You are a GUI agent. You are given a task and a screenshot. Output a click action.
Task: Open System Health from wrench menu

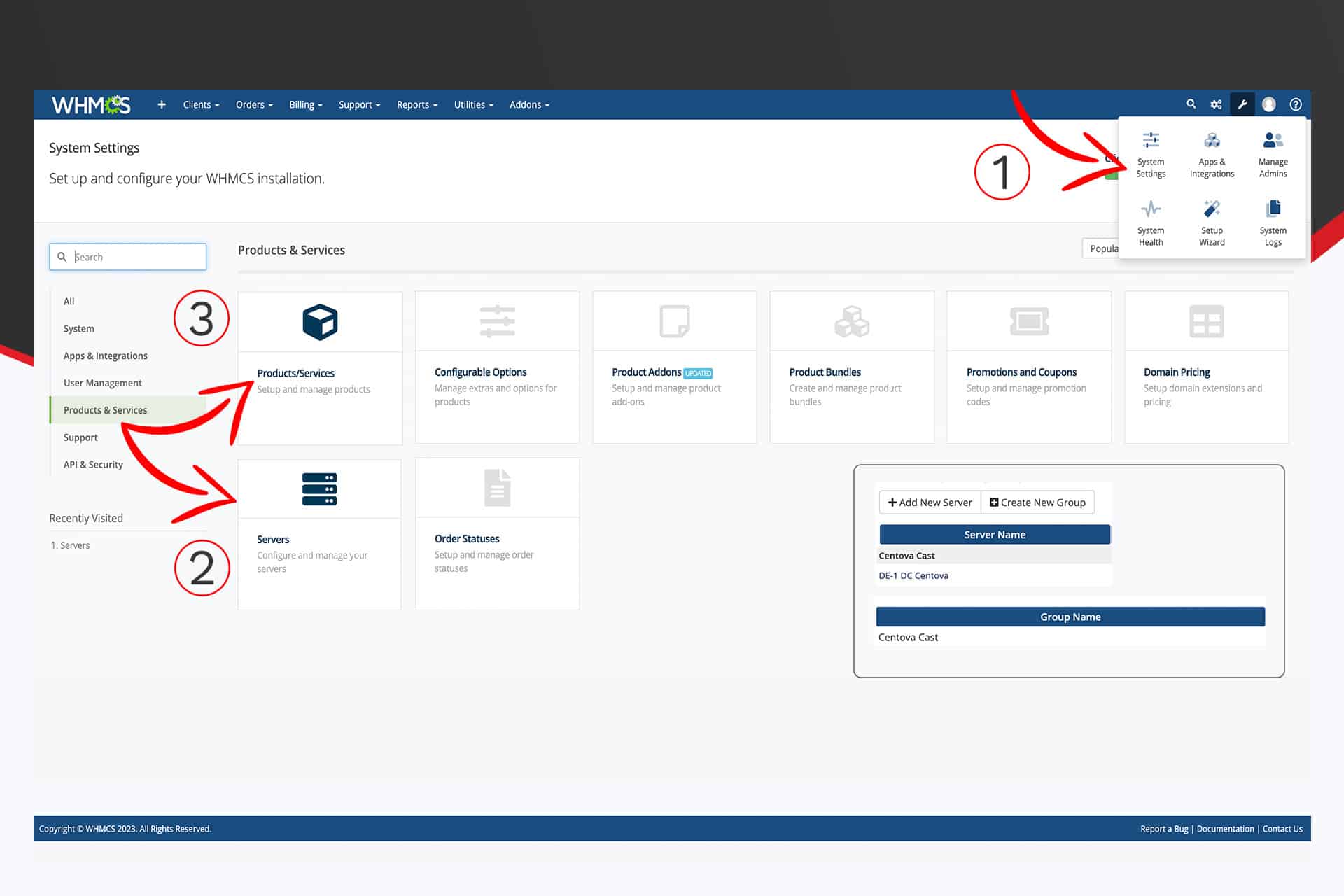coord(1151,223)
